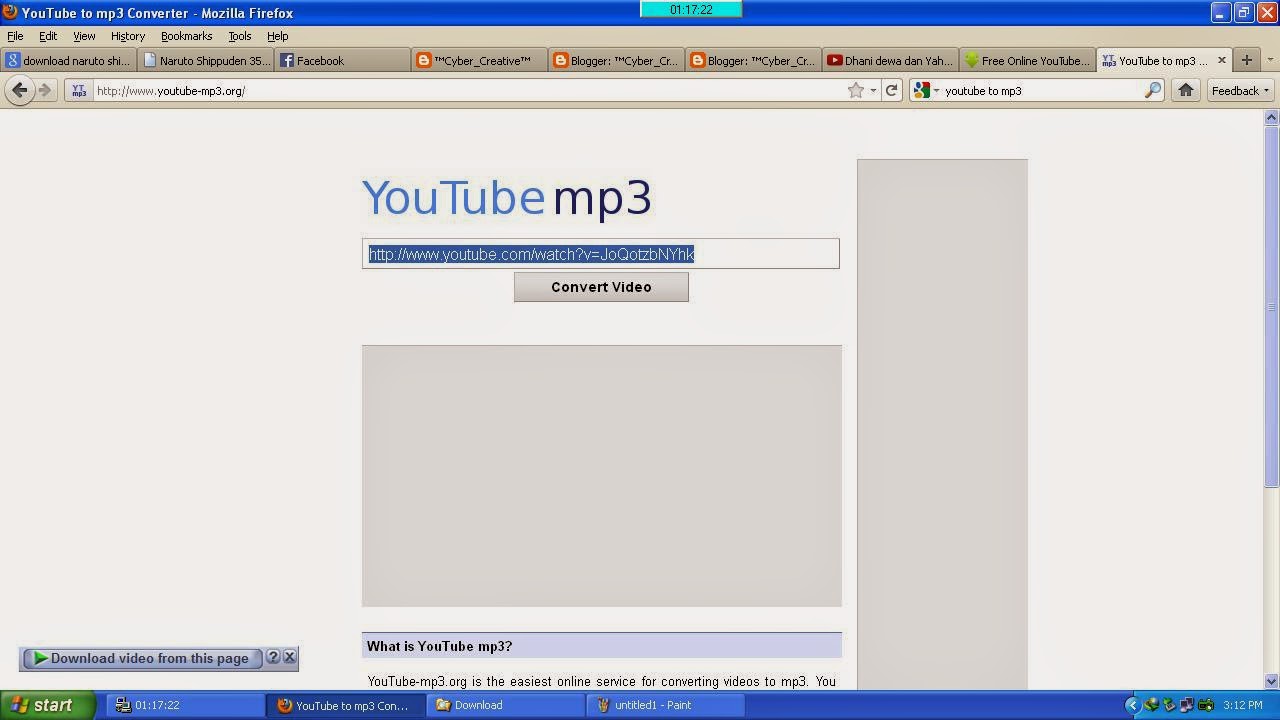The image size is (1280, 720).
Task: Click the Forward navigation arrow
Action: click(x=44, y=90)
